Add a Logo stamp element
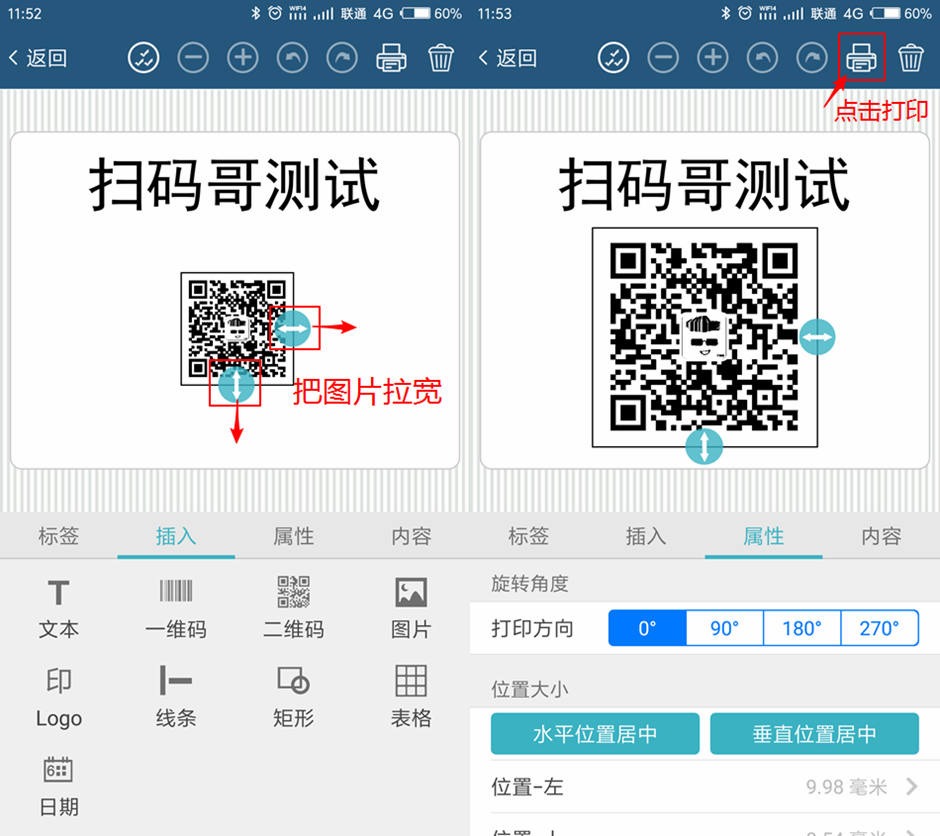 tap(59, 697)
